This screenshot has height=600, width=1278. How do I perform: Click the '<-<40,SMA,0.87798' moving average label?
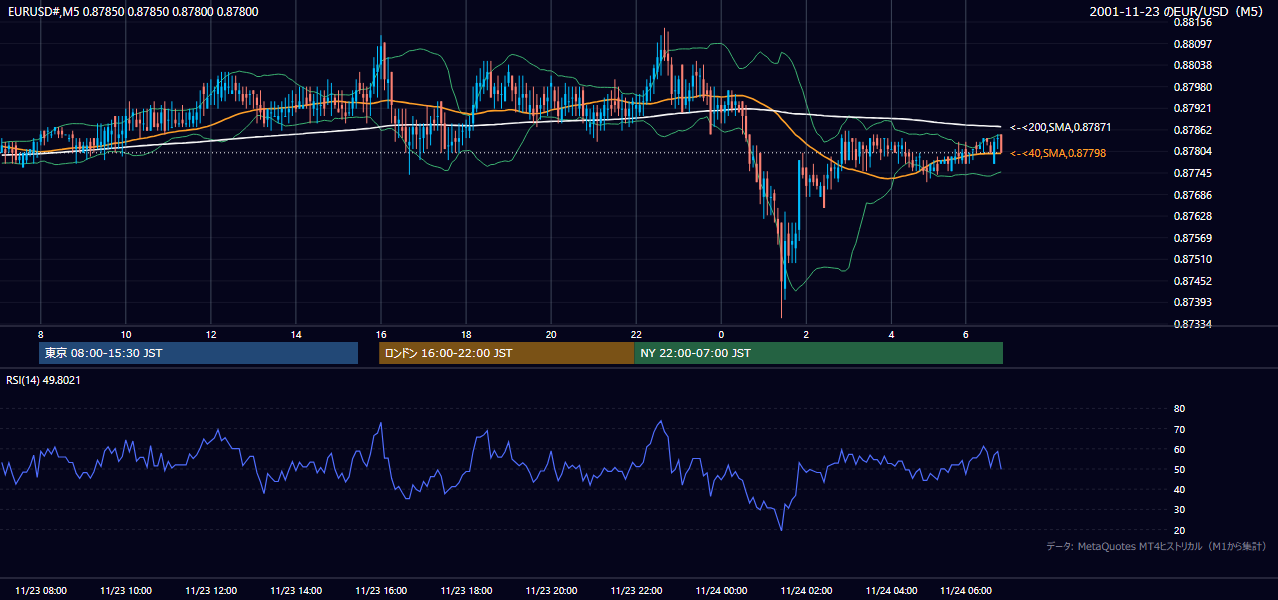click(x=1057, y=153)
